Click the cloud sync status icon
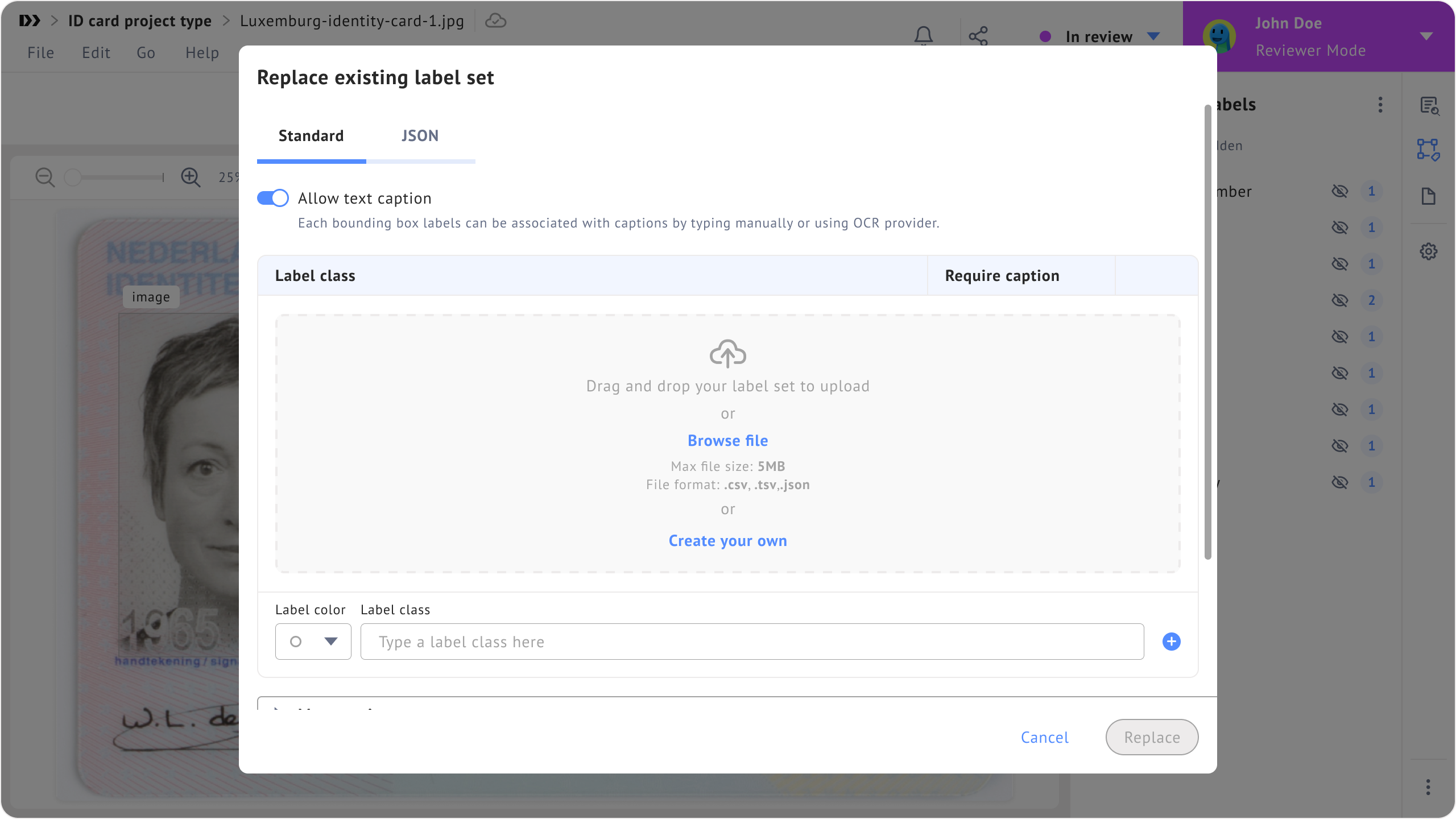Viewport: 1456px width, 819px height. (495, 21)
